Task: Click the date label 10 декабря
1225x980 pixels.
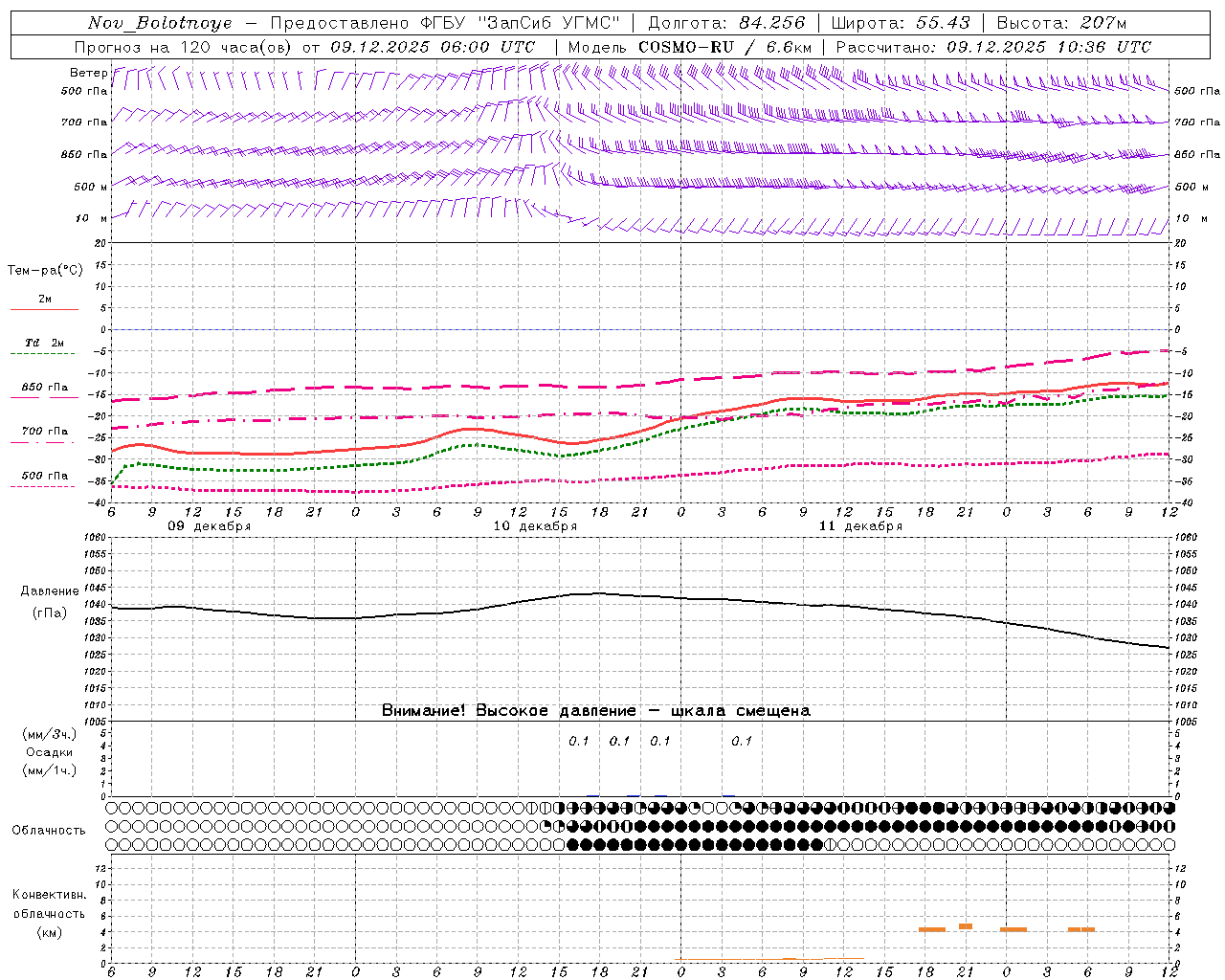Action: point(535,526)
